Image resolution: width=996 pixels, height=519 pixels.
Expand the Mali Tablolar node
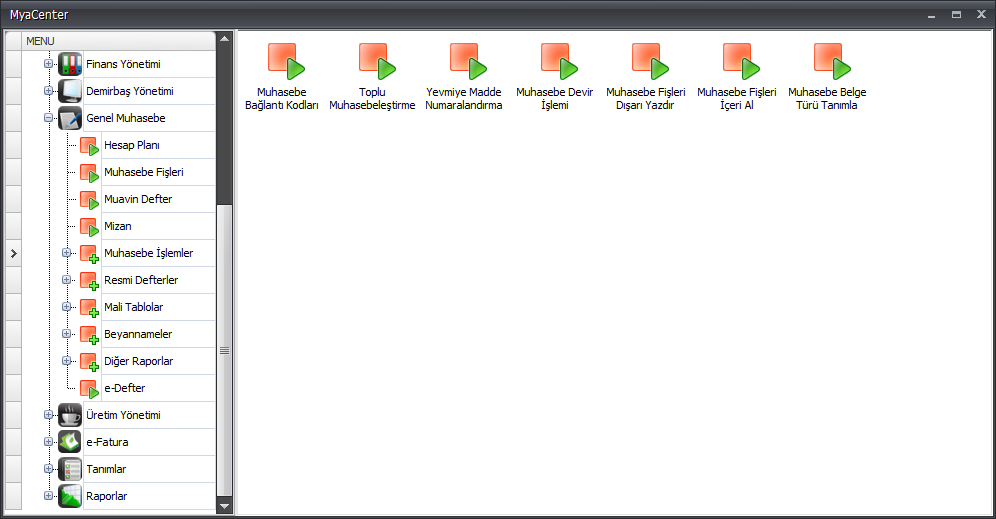point(66,307)
